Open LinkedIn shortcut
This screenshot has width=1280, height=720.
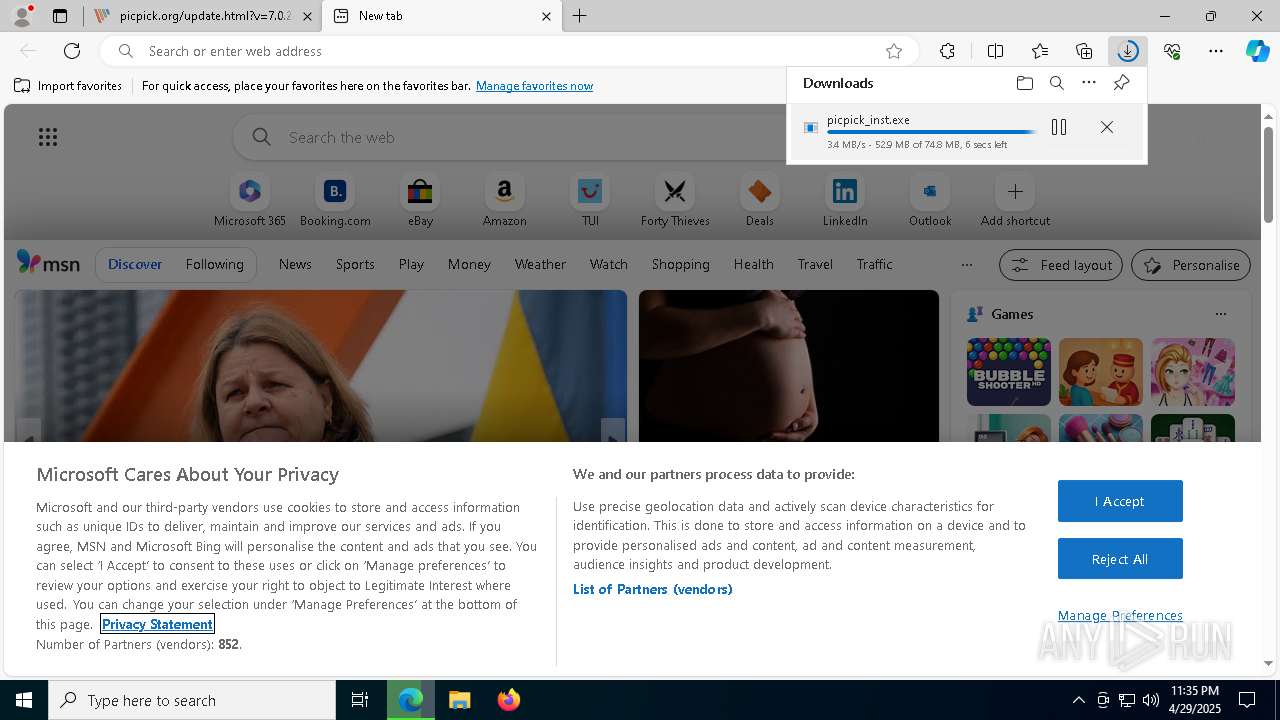coord(845,201)
